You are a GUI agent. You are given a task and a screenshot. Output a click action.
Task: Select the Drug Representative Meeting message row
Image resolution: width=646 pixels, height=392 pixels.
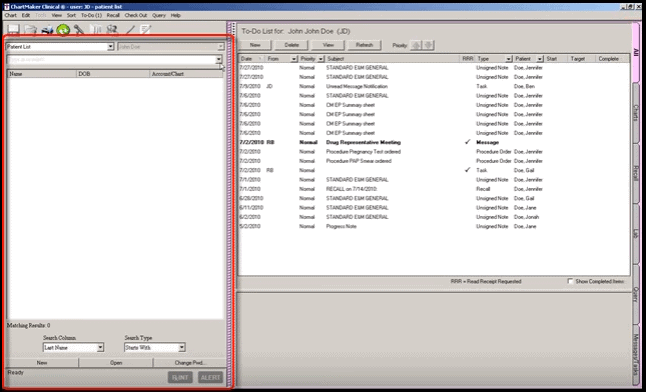[434, 142]
